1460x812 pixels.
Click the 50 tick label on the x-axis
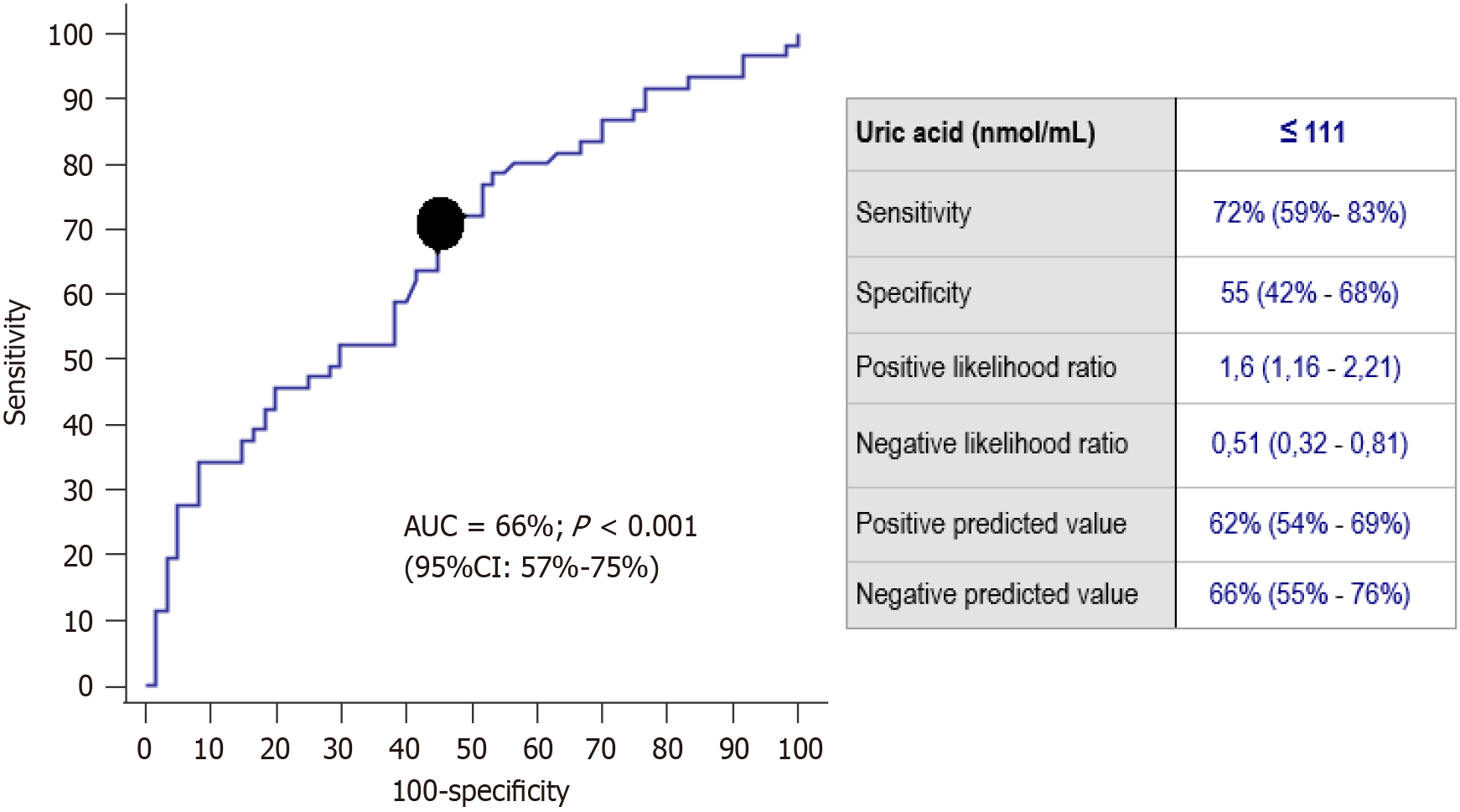coord(472,748)
